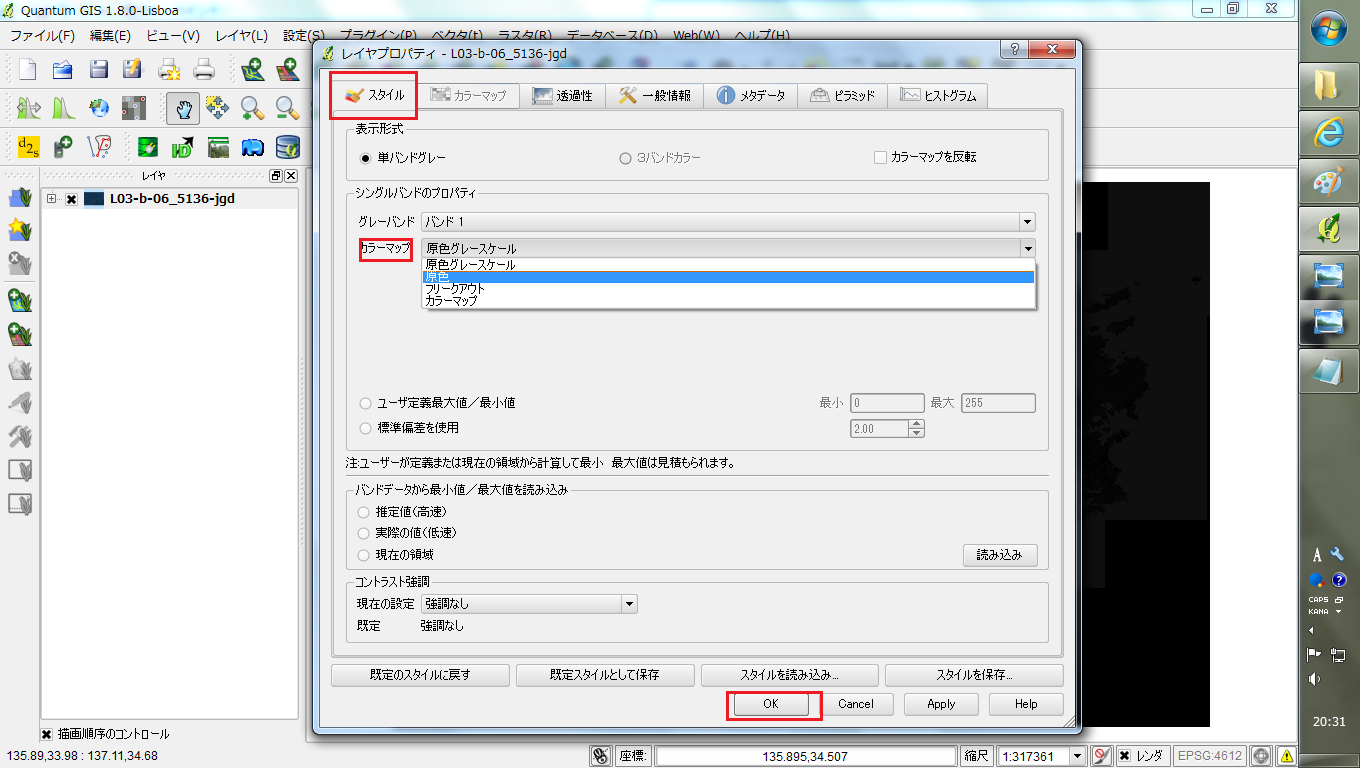
Task: Open the カラーマップ dropdown showing 原色グレースケール
Action: pyautogui.click(x=727, y=248)
